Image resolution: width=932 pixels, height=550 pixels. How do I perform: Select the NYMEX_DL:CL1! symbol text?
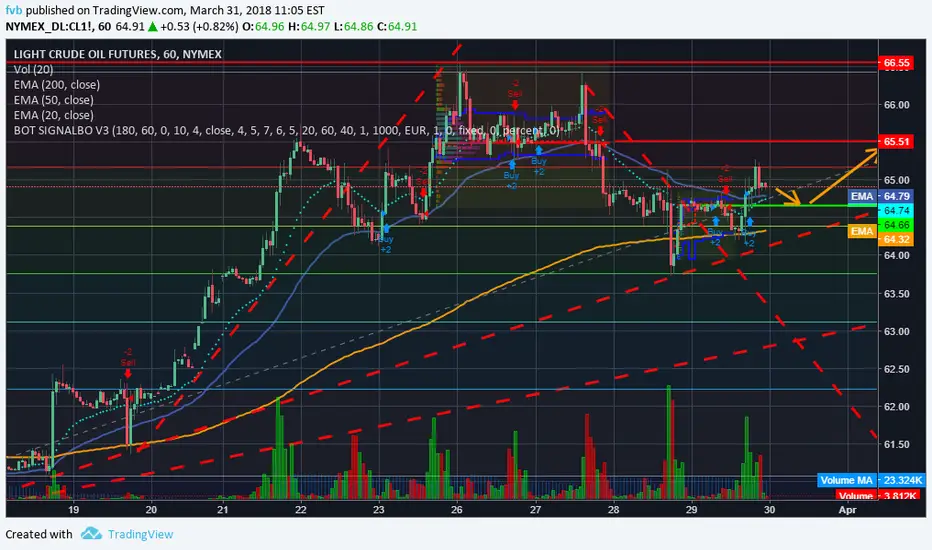49,26
